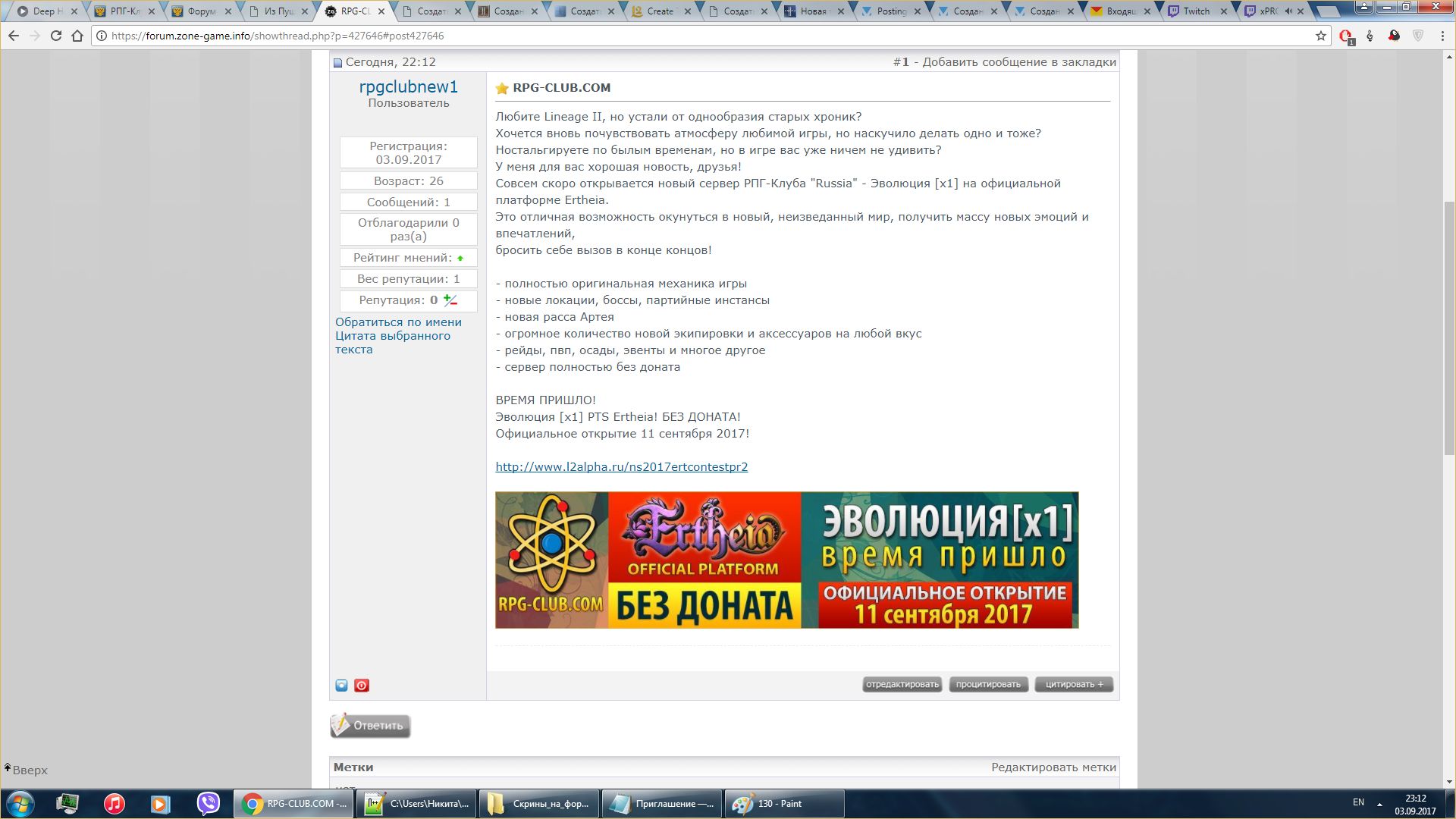The width and height of the screenshot is (1456, 819).
Task: Click the цитировать + multi-quote button
Action: (1074, 685)
